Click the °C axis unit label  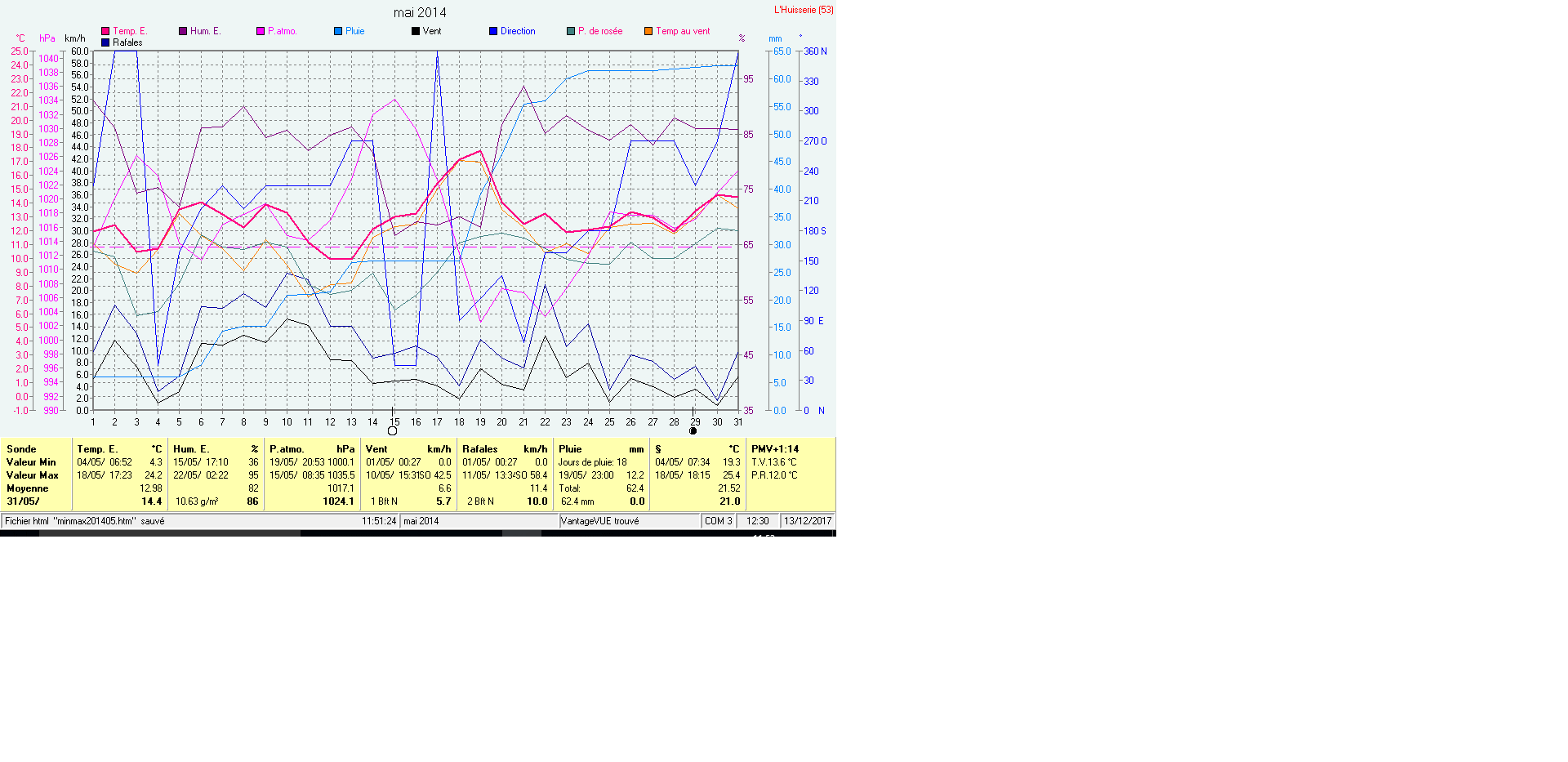(20, 38)
